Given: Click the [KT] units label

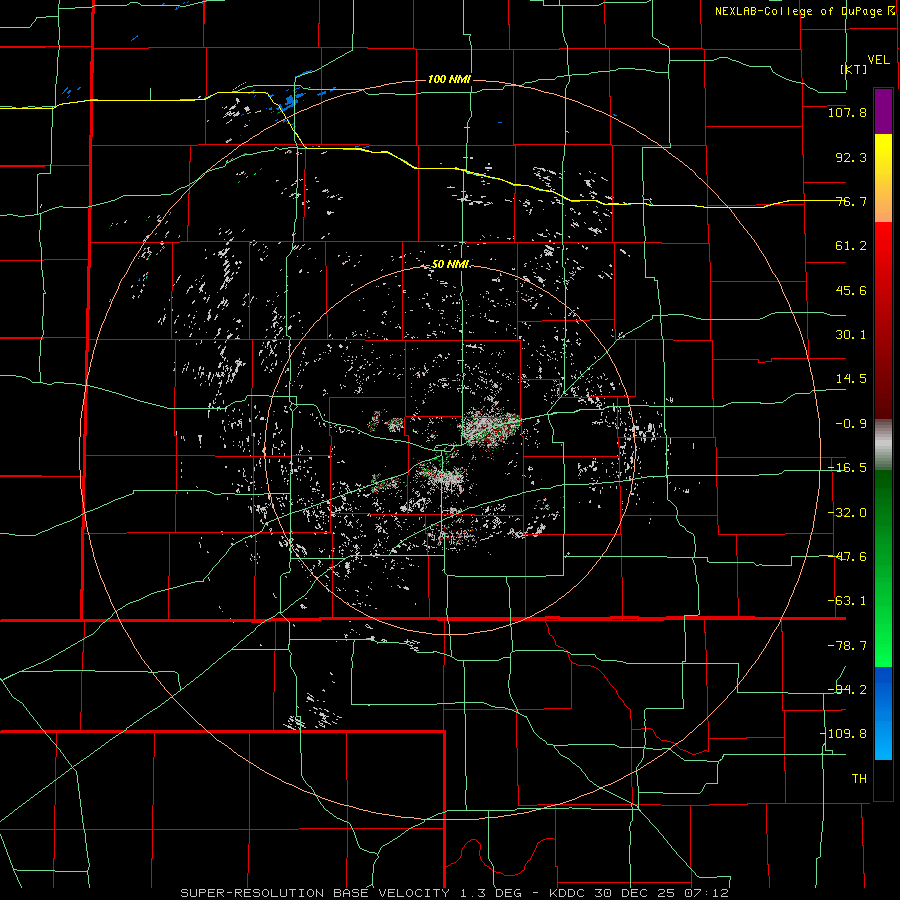Looking at the screenshot, I should click(854, 69).
